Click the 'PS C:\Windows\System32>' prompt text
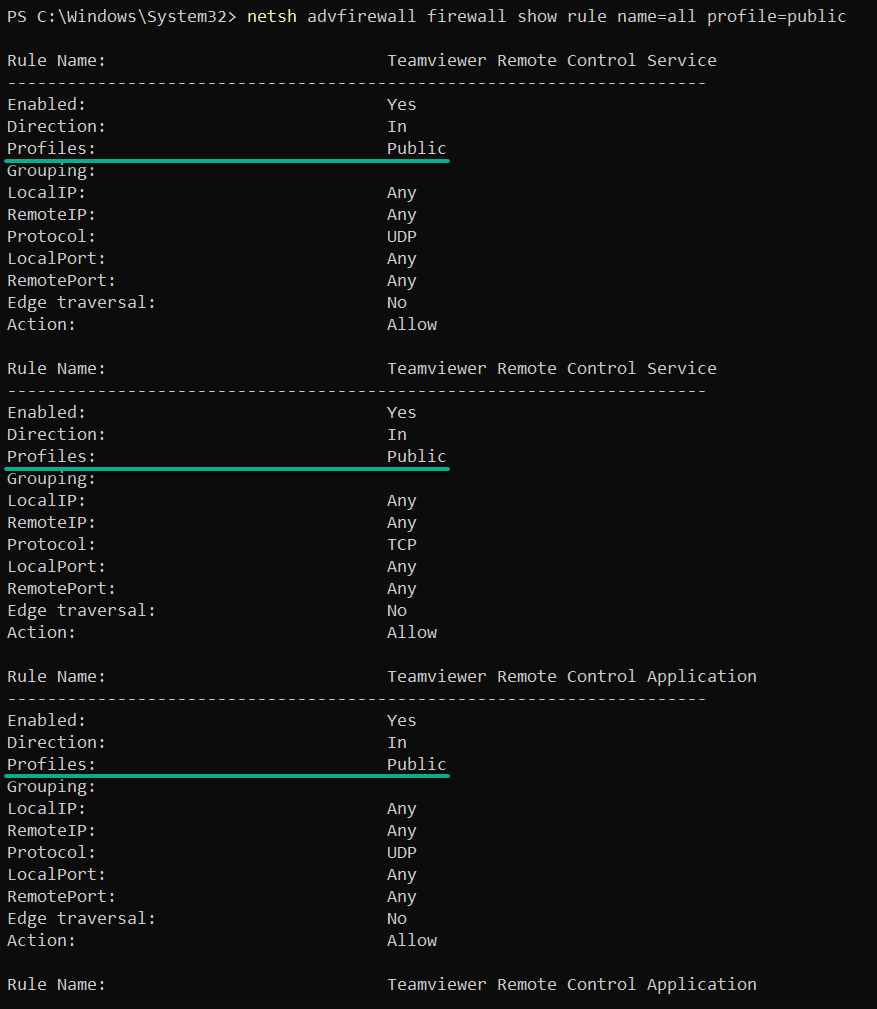The height and width of the screenshot is (1009, 877). 122,16
